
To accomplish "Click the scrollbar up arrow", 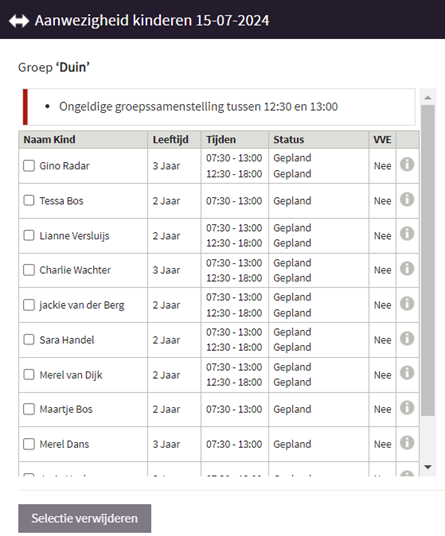I will (428, 98).
